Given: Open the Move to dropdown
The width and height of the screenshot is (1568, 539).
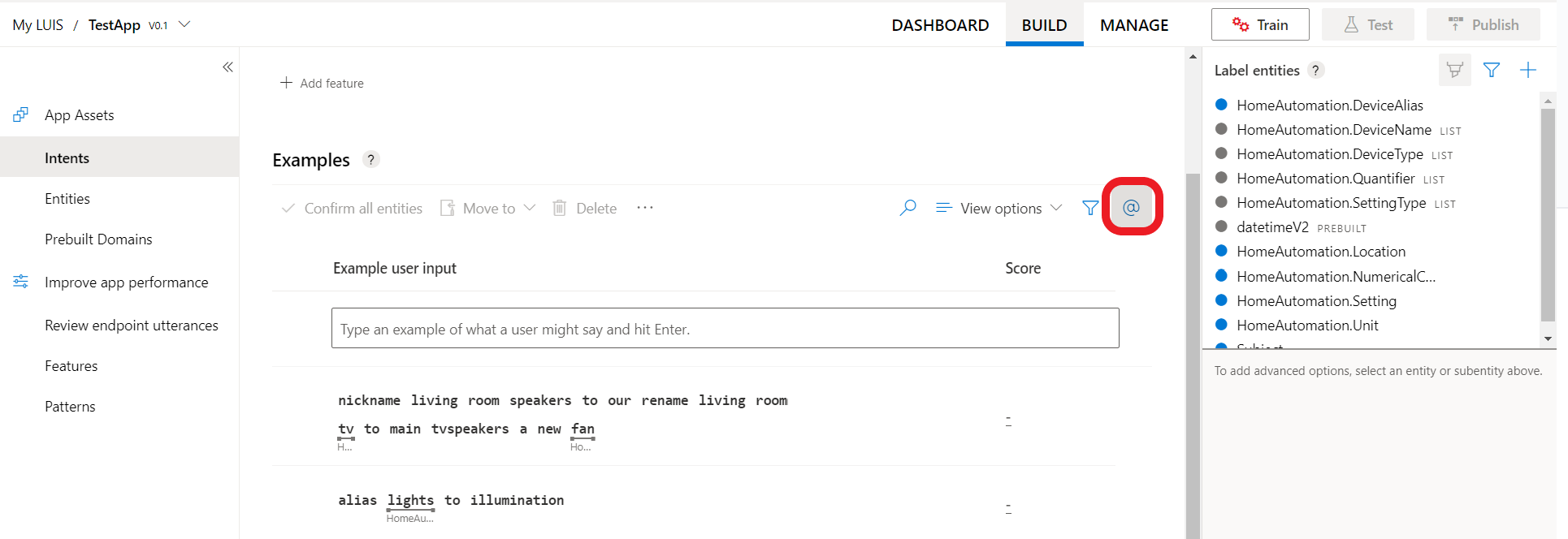Looking at the screenshot, I should (487, 208).
